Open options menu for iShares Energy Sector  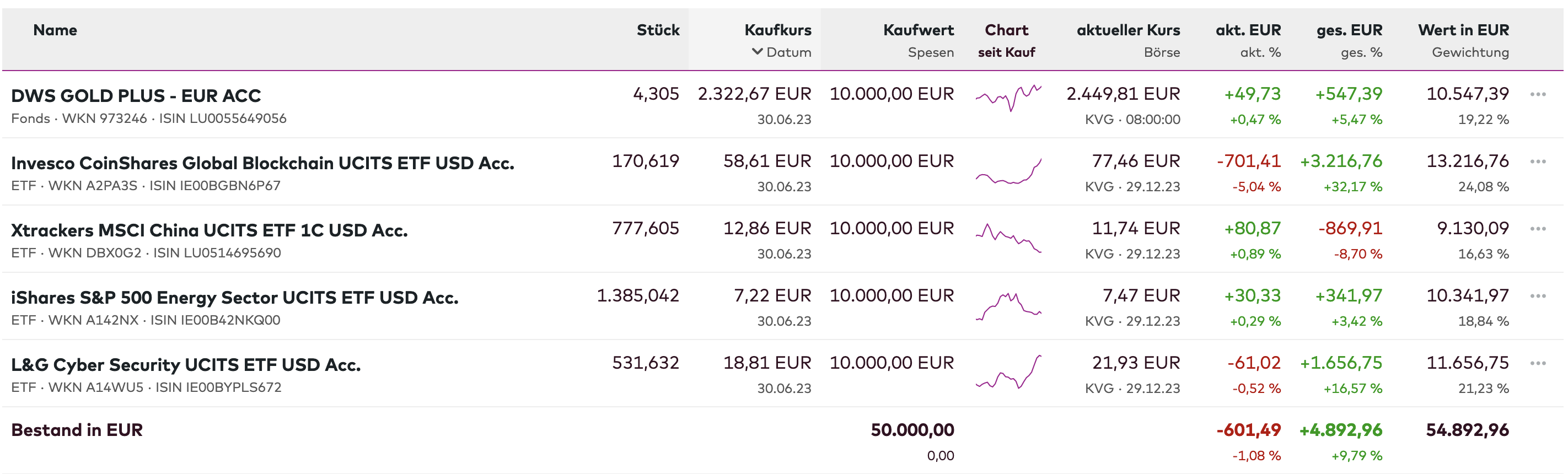(1538, 297)
